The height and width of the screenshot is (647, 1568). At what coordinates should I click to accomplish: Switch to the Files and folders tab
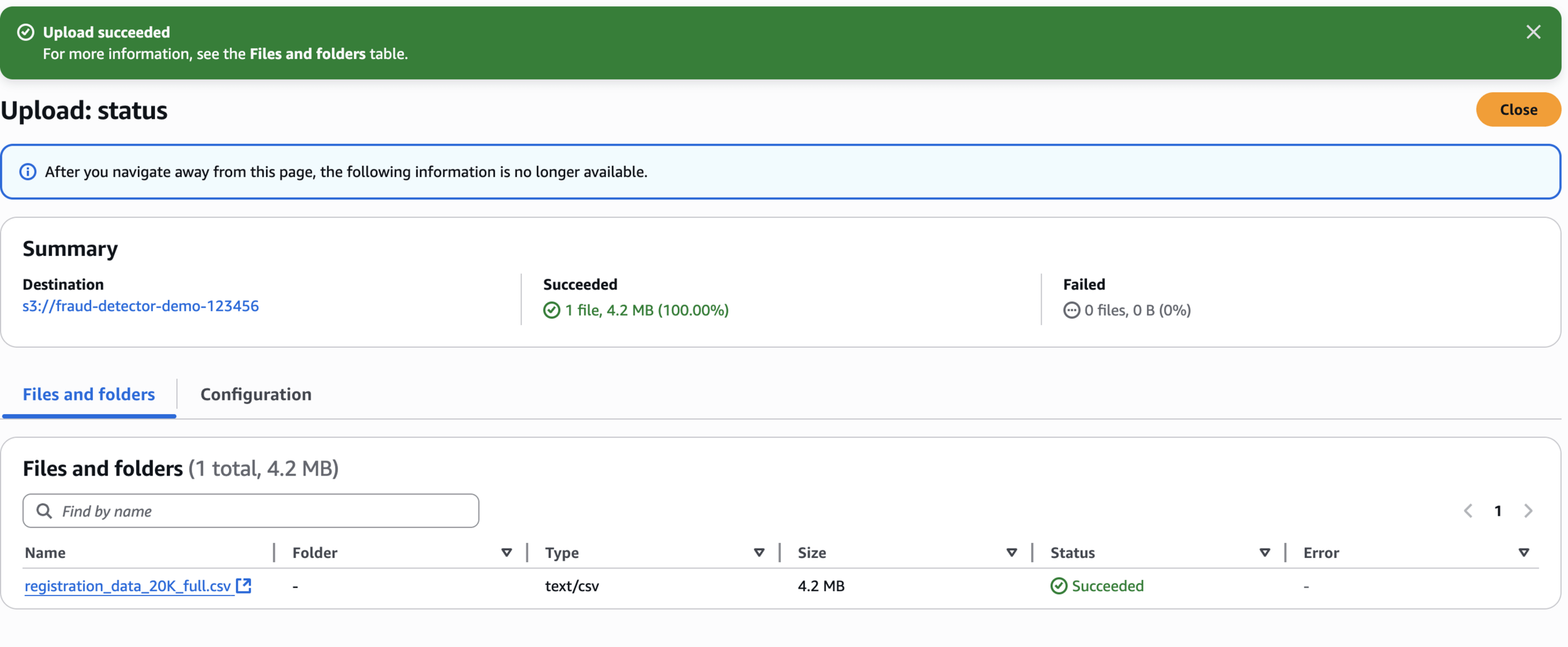click(89, 395)
